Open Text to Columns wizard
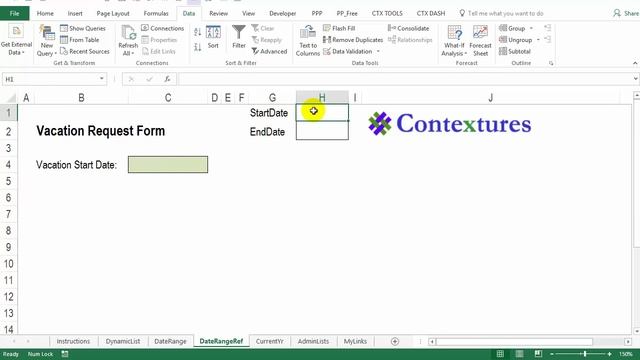 click(308, 40)
